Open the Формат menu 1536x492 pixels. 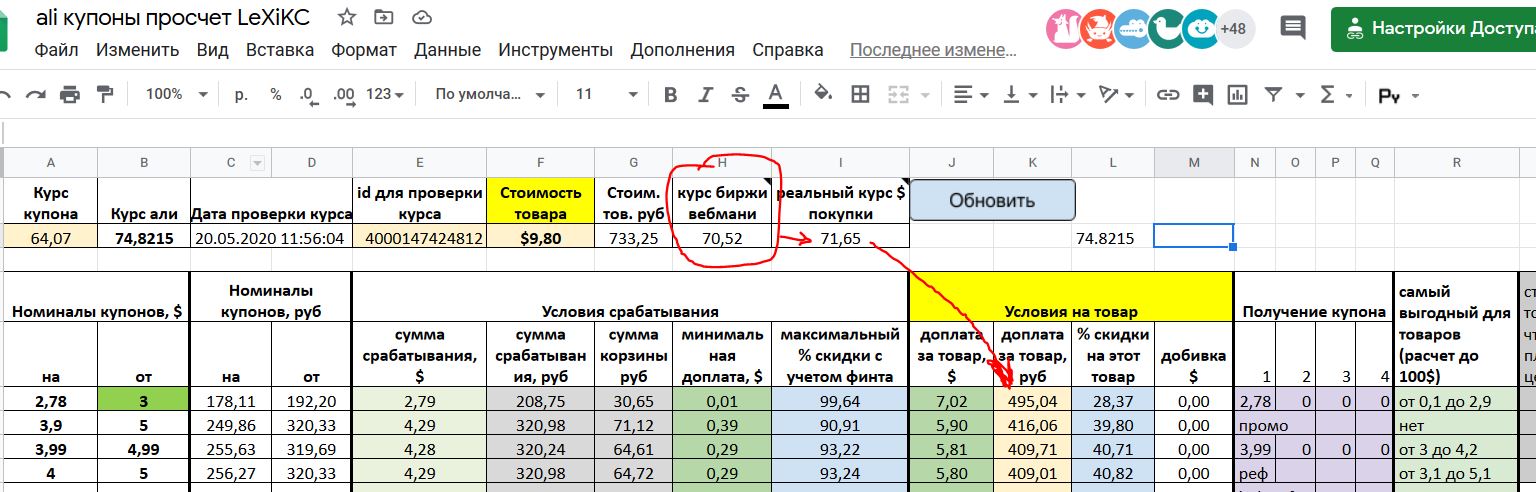[364, 50]
